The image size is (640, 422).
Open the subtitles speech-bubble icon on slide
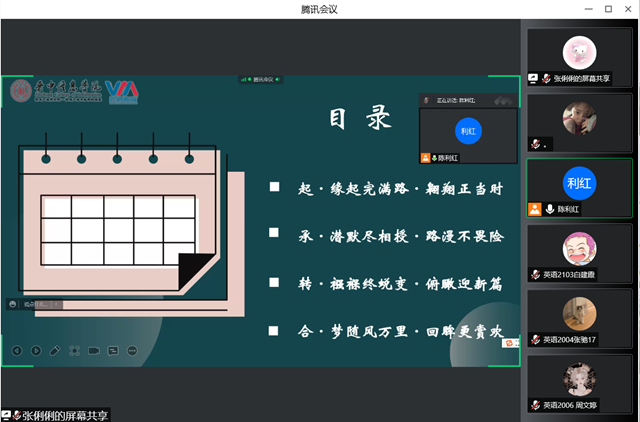(113, 351)
